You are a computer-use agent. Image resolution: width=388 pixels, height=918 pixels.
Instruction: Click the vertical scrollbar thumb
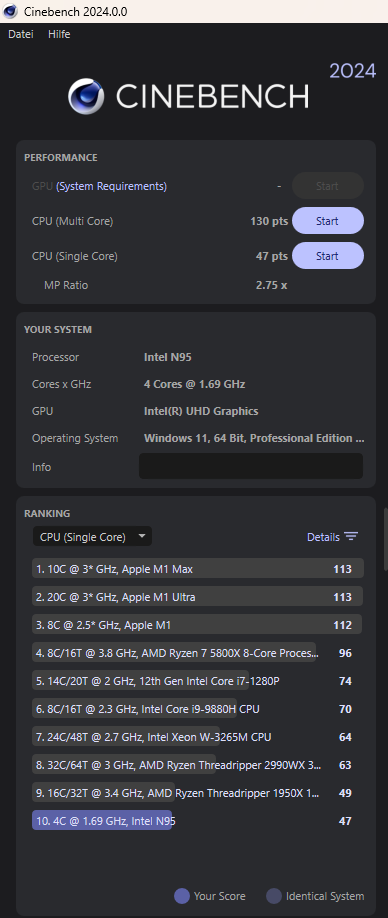click(385, 539)
